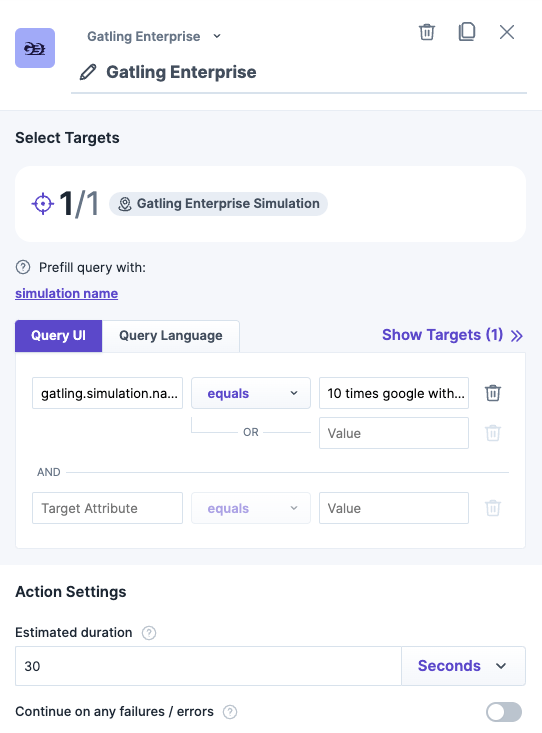The image size is (542, 733).
Task: Click the simulation name prefill link
Action: click(66, 293)
